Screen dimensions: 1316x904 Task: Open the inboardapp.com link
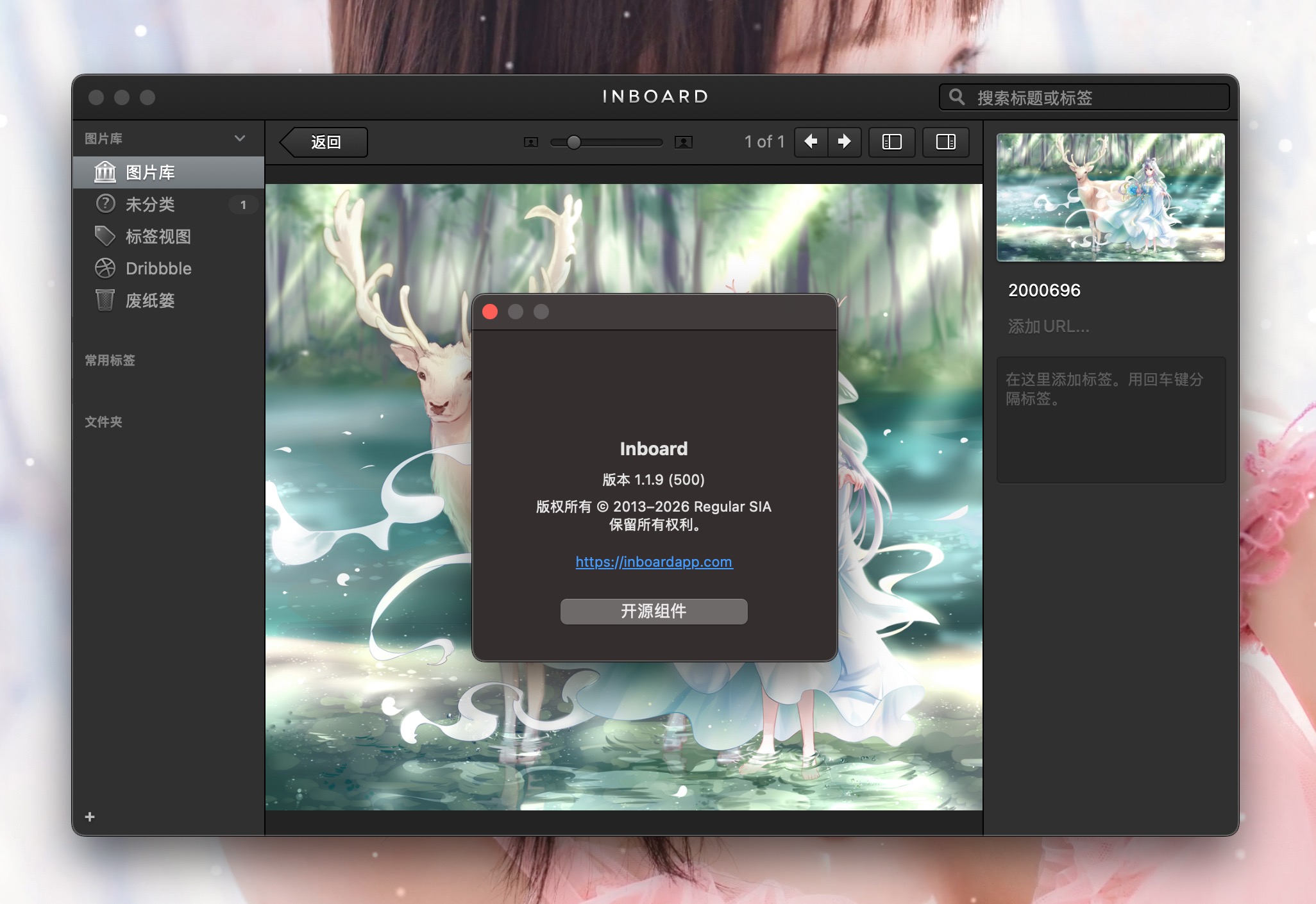point(654,562)
